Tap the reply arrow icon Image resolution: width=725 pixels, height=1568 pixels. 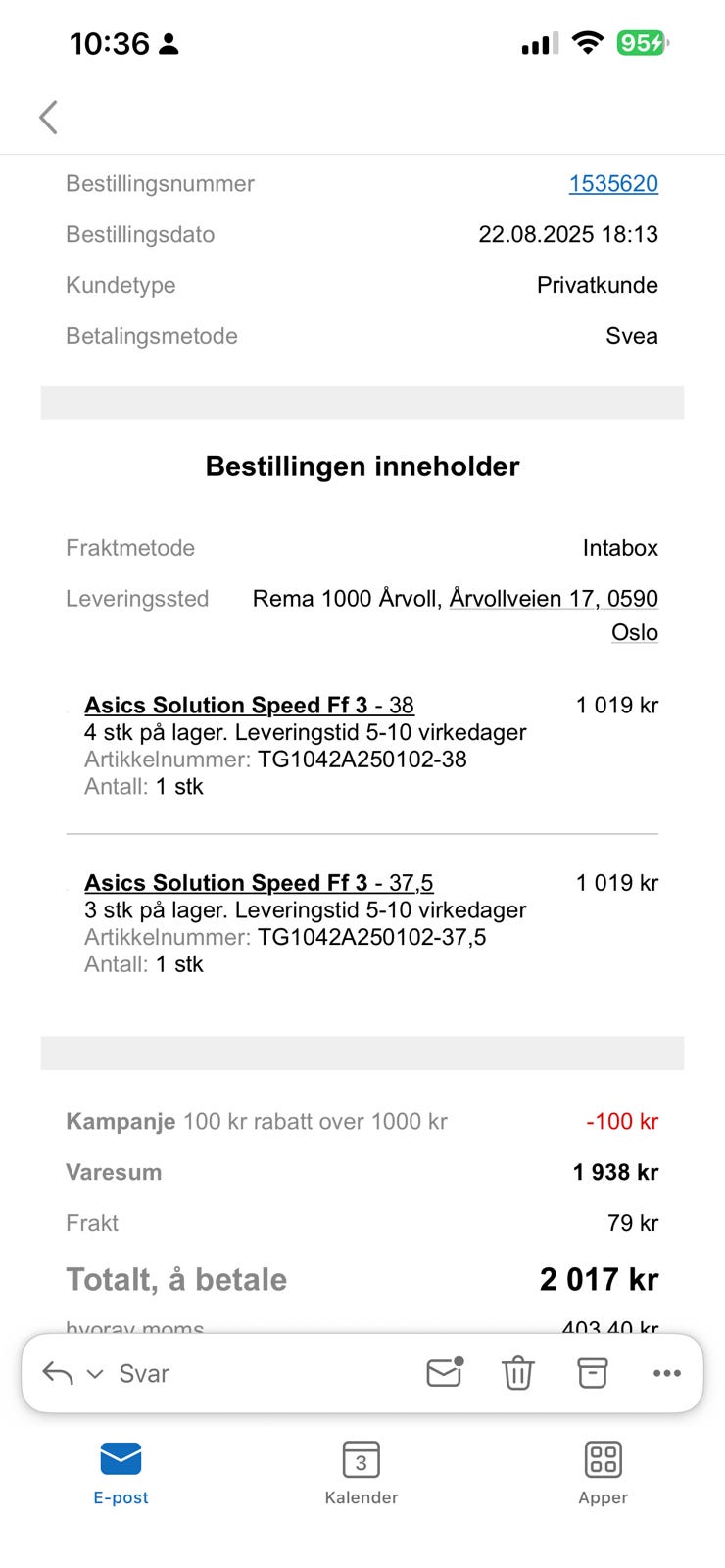58,1373
